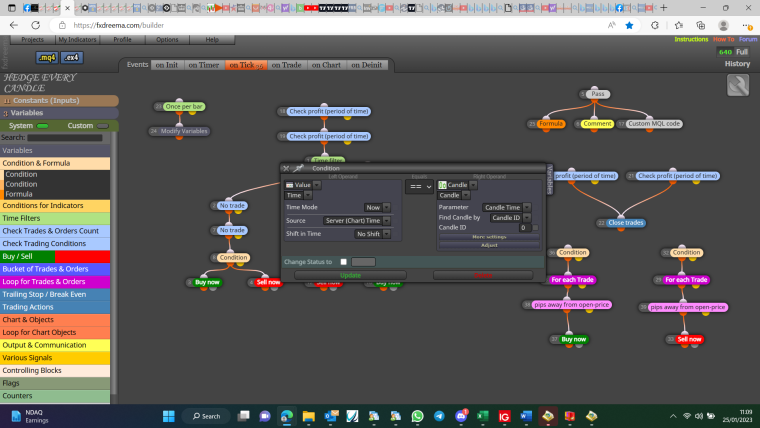
Task: Open Word from the taskbar
Action: point(526,416)
